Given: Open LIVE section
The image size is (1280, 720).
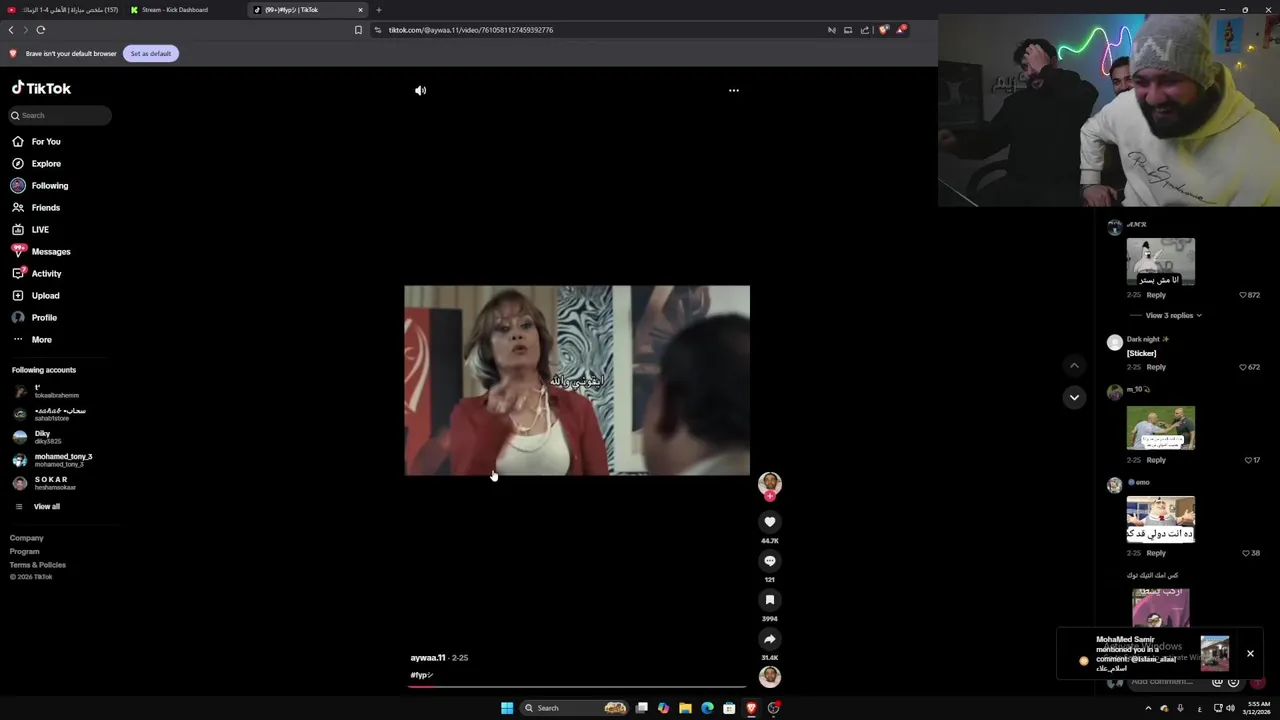Looking at the screenshot, I should [40, 230].
